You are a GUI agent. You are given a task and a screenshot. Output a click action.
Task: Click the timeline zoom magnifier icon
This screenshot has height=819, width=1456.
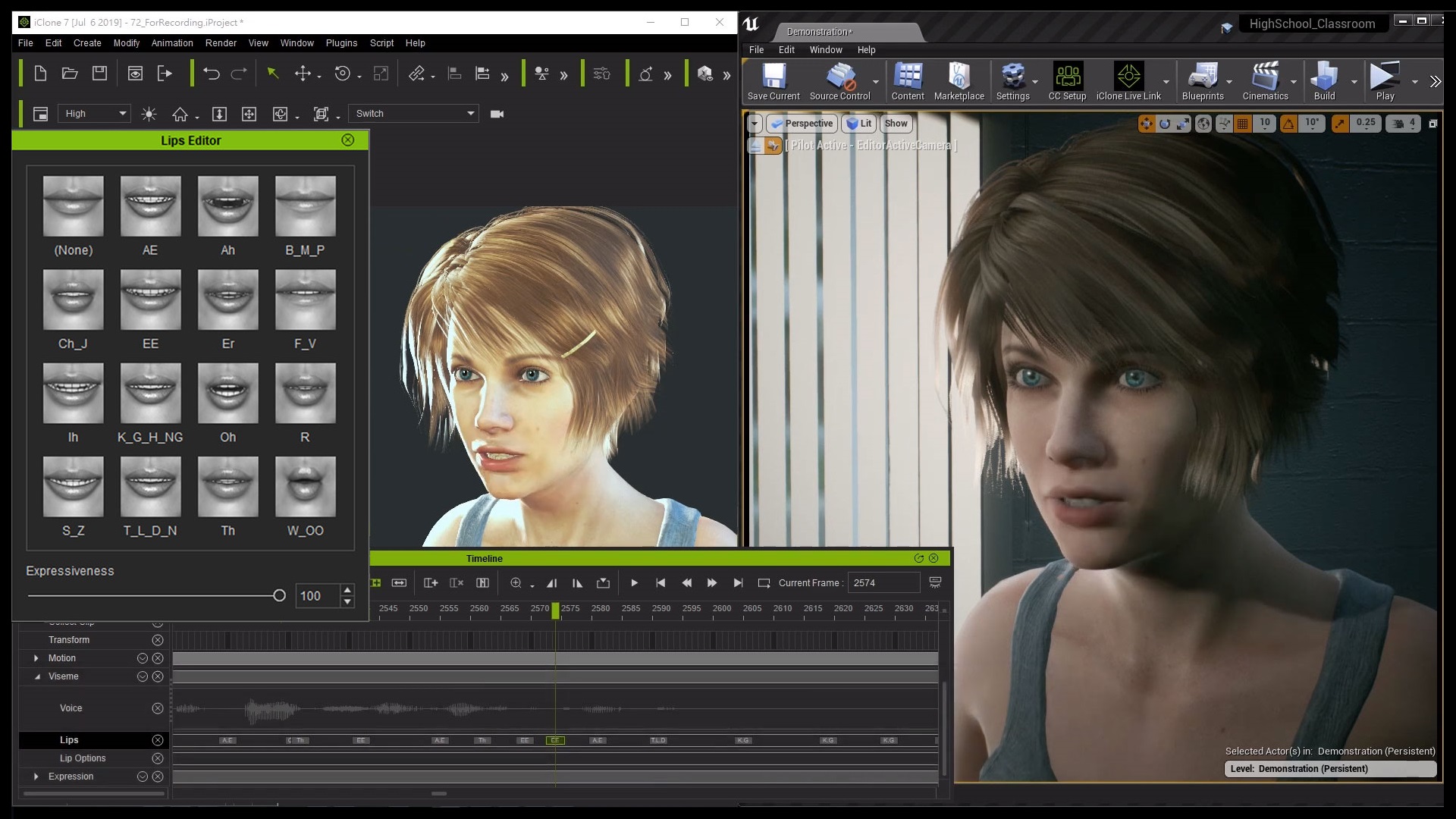[x=516, y=582]
